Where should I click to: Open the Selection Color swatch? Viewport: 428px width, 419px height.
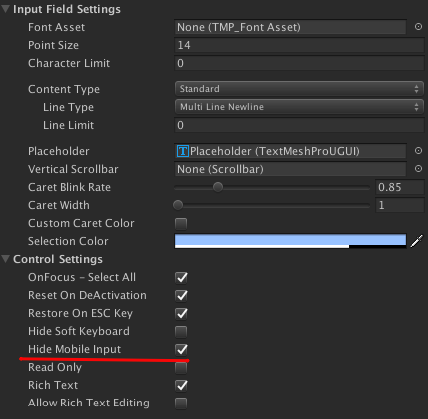(x=290, y=241)
